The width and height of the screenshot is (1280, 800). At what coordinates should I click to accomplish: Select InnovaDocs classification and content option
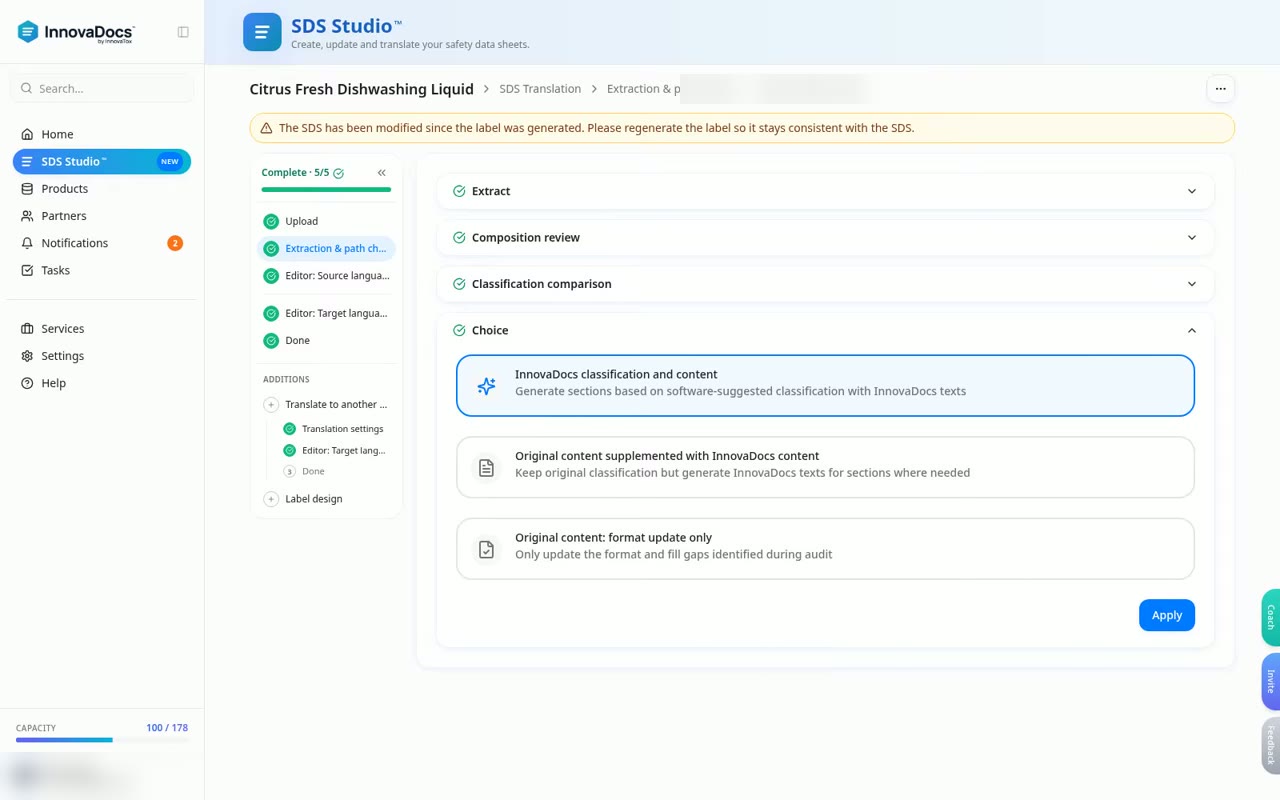click(826, 385)
